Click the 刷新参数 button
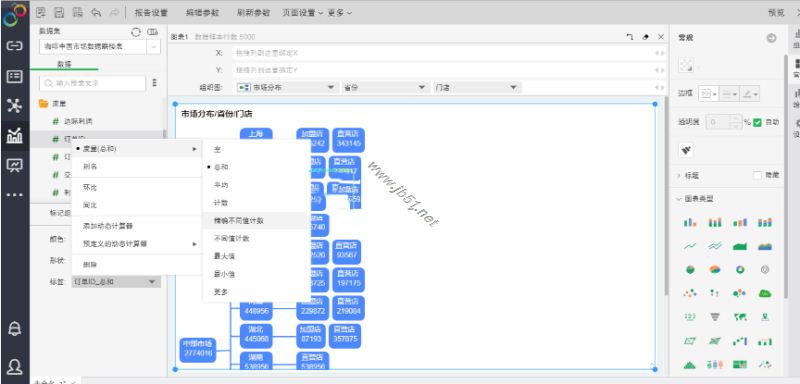This screenshot has width=800, height=384. pos(254,13)
